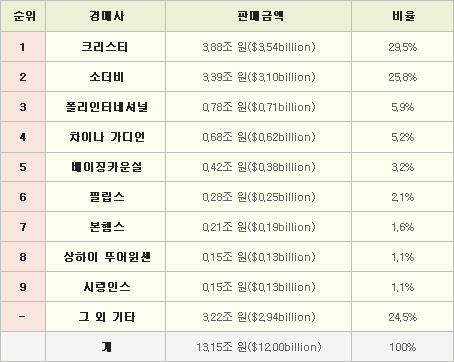The height and width of the screenshot is (362, 454).
Task: Select the 경매사 column header
Action: click(106, 16)
